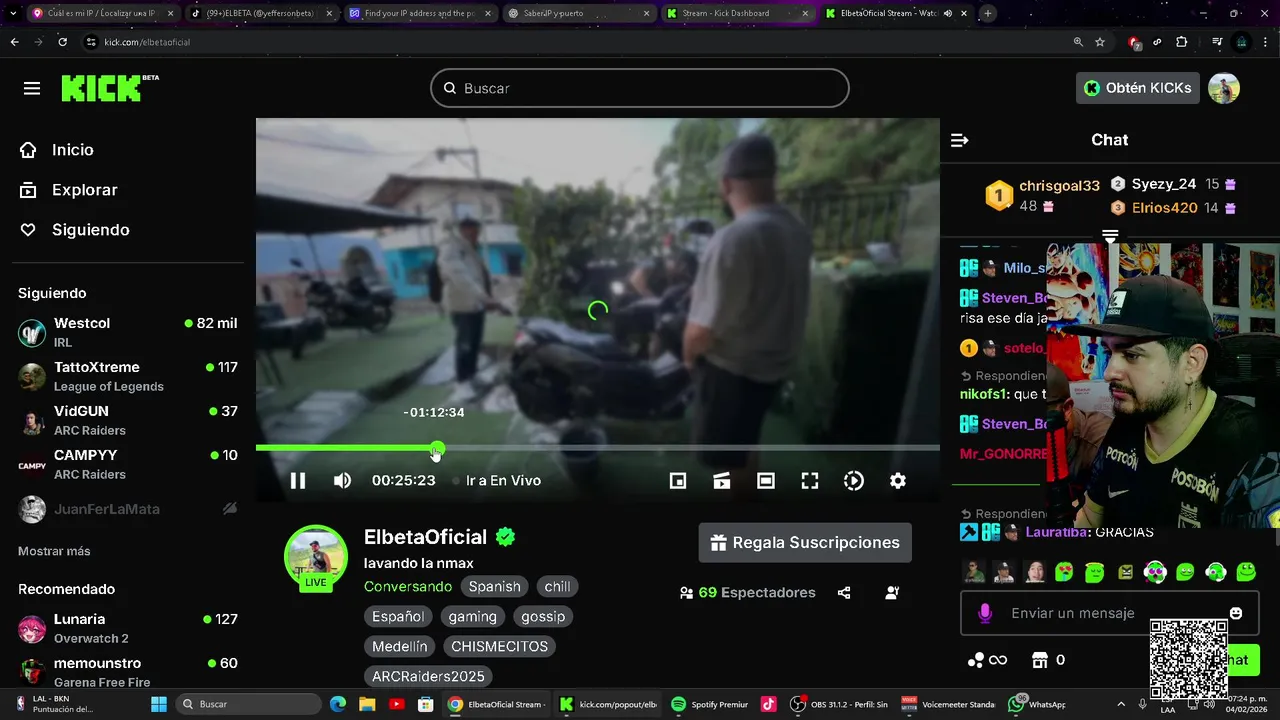Open OBS 31.1.2 from the taskbar
This screenshot has height=720, width=1280.
click(838, 704)
